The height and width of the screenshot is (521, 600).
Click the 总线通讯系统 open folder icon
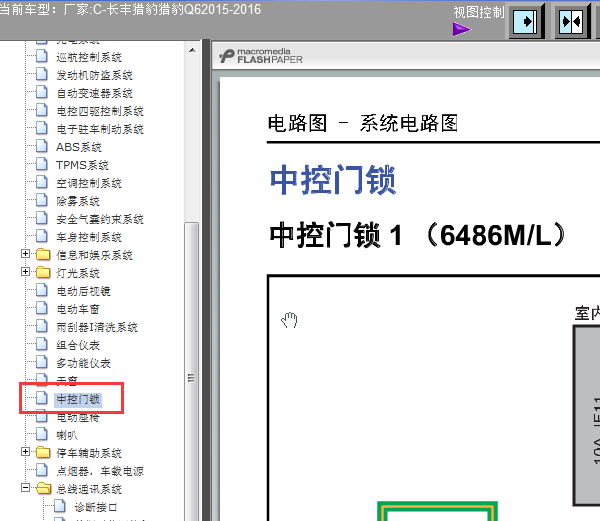coord(42,489)
